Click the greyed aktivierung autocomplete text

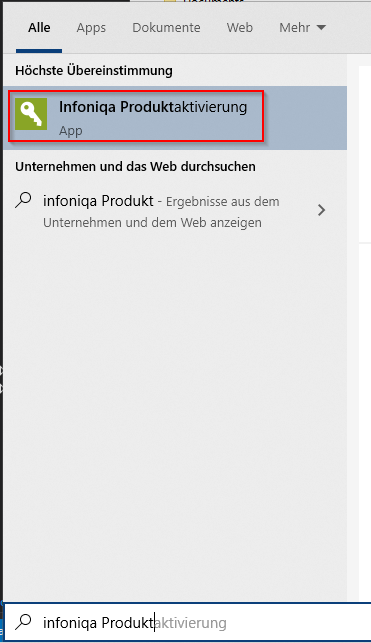[x=191, y=623]
